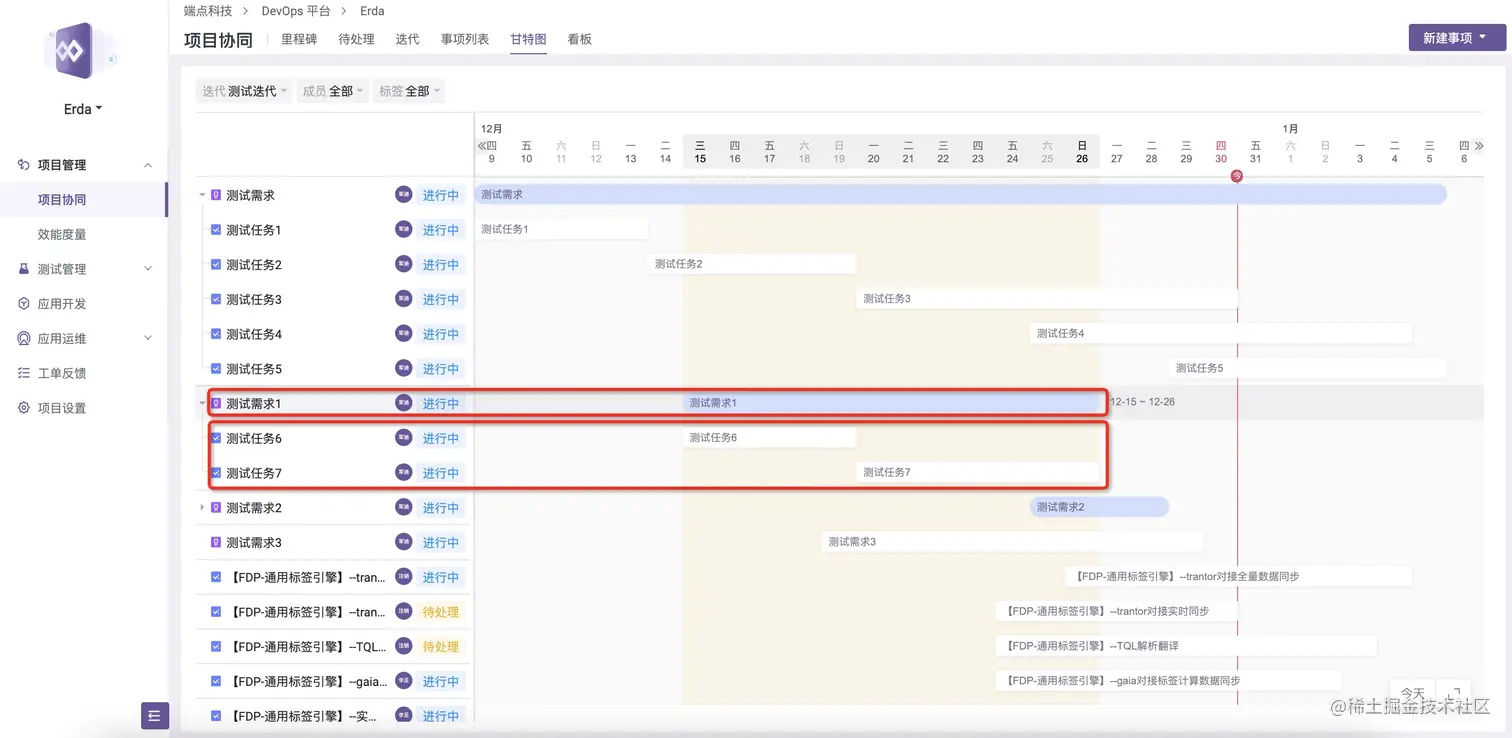Toggle the checkbox next to 测试任务1

(215, 229)
